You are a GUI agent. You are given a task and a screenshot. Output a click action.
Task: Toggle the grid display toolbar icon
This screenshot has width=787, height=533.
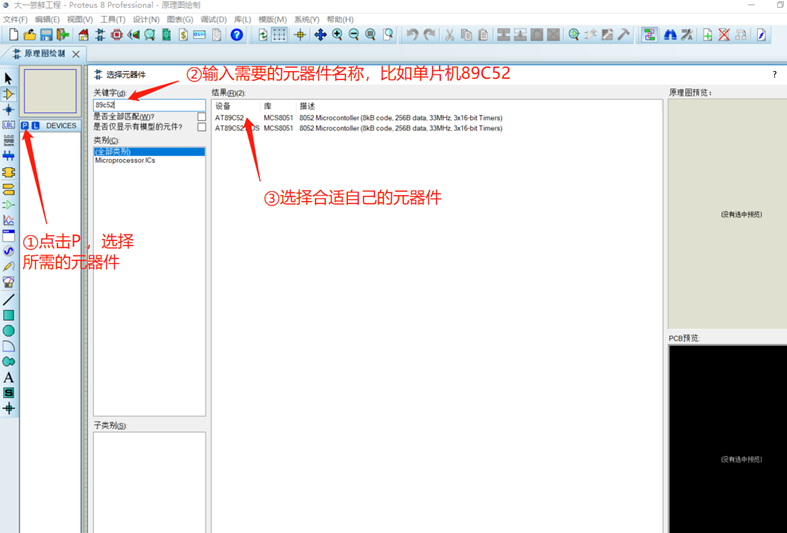[279, 35]
